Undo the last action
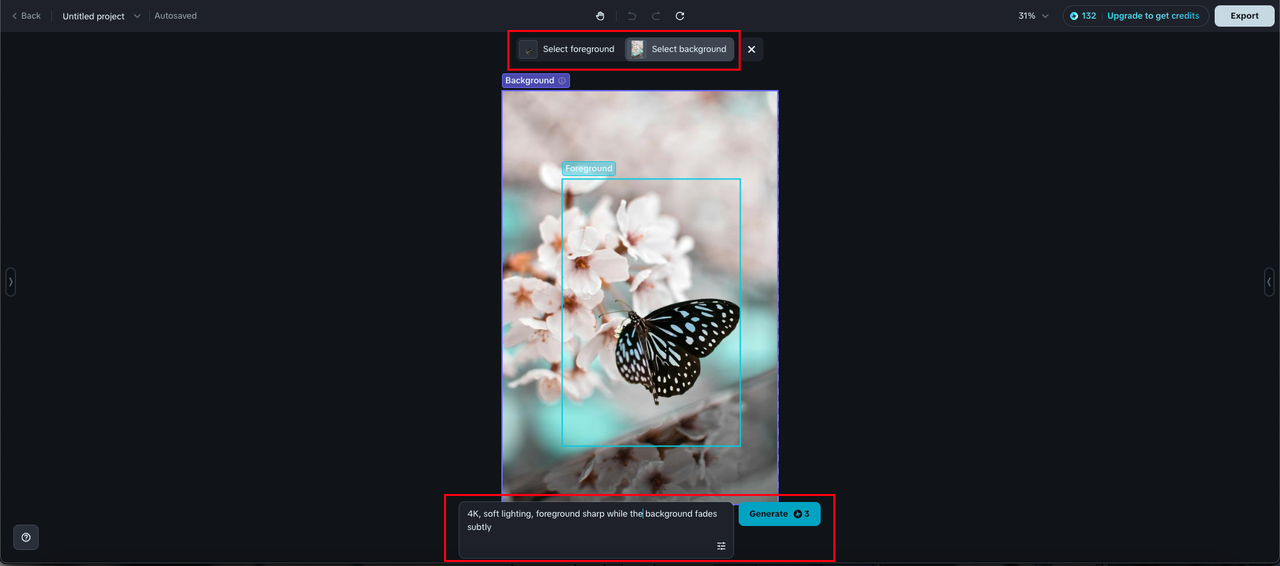 click(632, 16)
